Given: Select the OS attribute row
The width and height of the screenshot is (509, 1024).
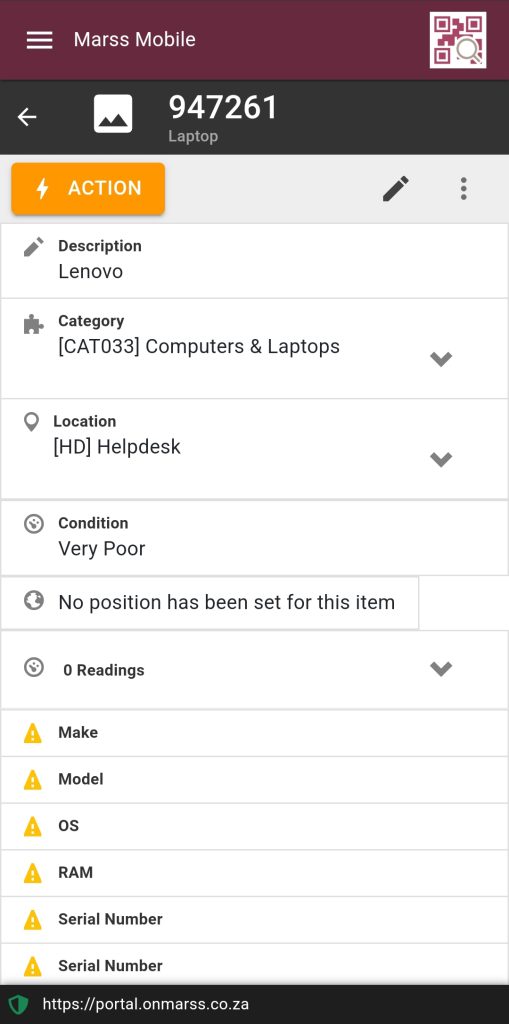Looking at the screenshot, I should [254, 827].
